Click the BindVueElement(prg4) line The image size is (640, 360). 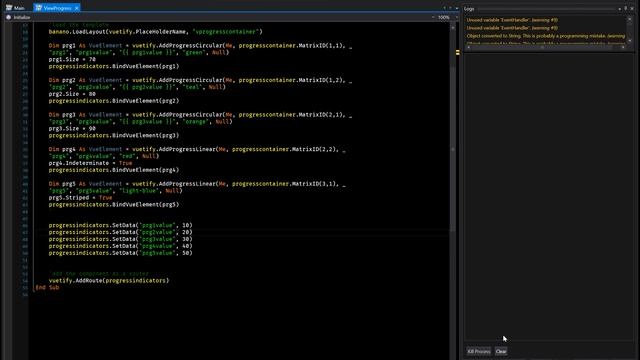(113, 170)
